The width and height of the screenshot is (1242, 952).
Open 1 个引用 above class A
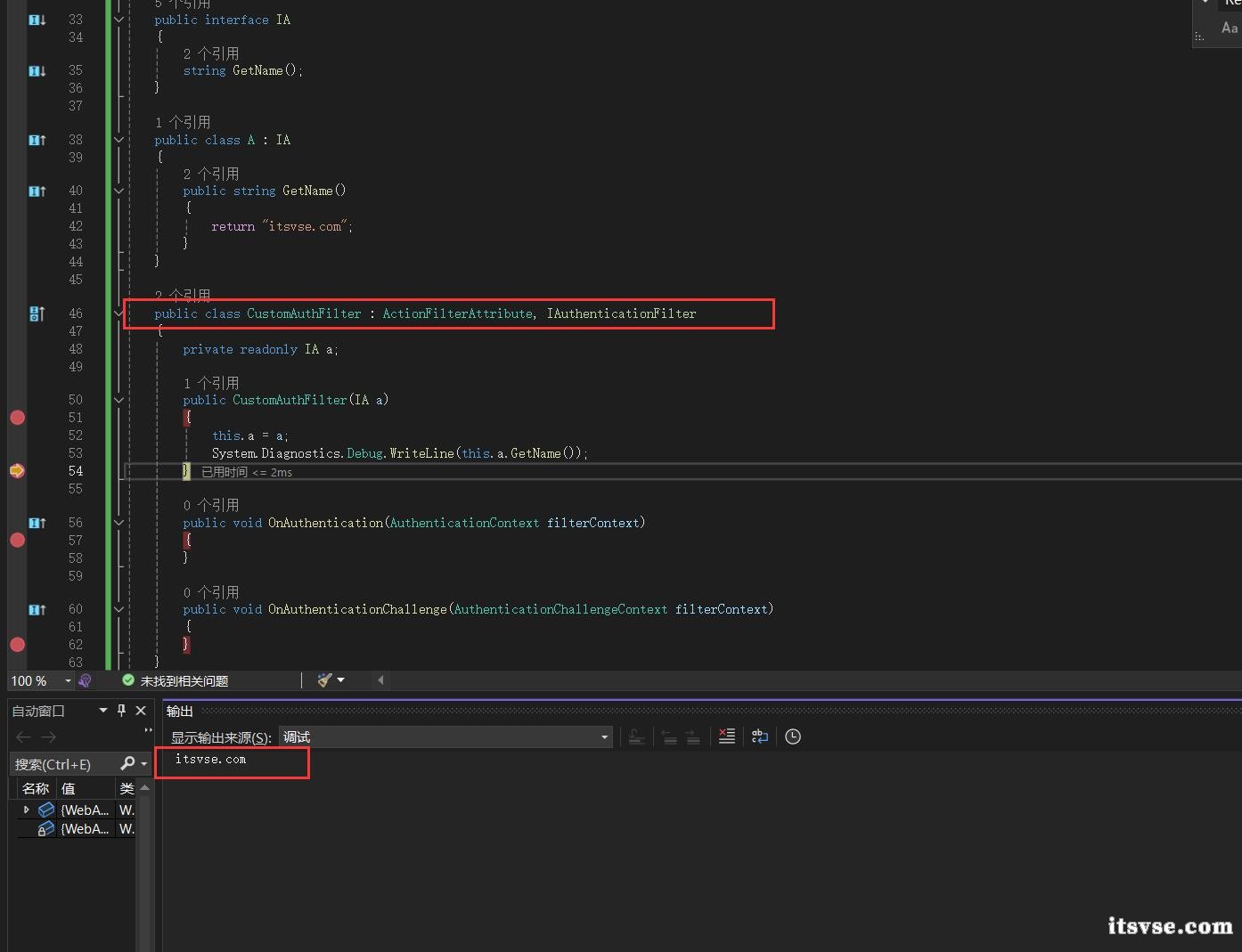[183, 122]
